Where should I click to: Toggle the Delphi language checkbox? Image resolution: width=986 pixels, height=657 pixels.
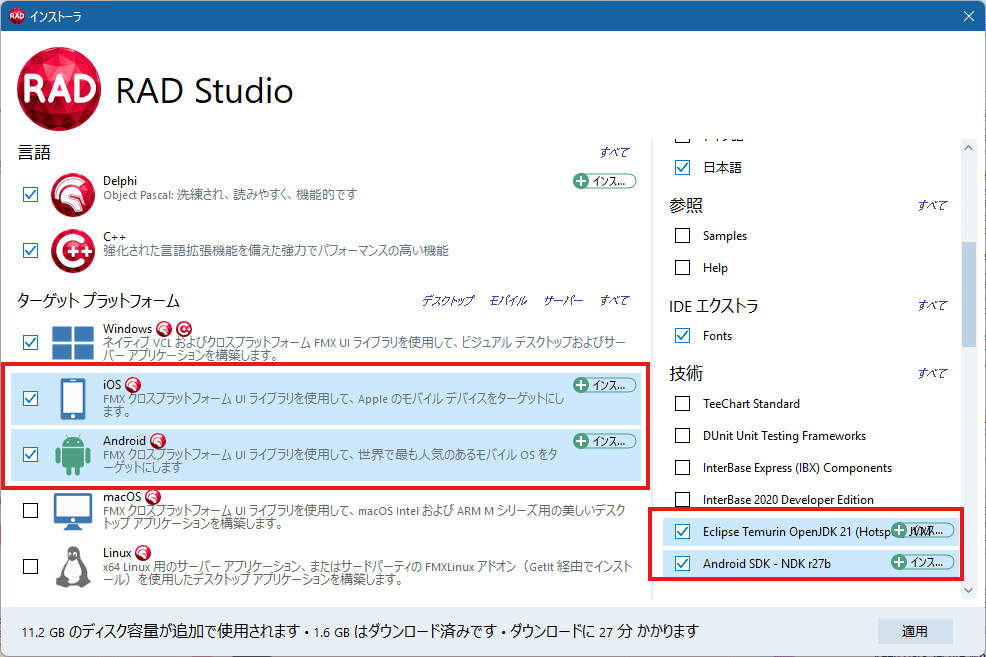[x=30, y=195]
